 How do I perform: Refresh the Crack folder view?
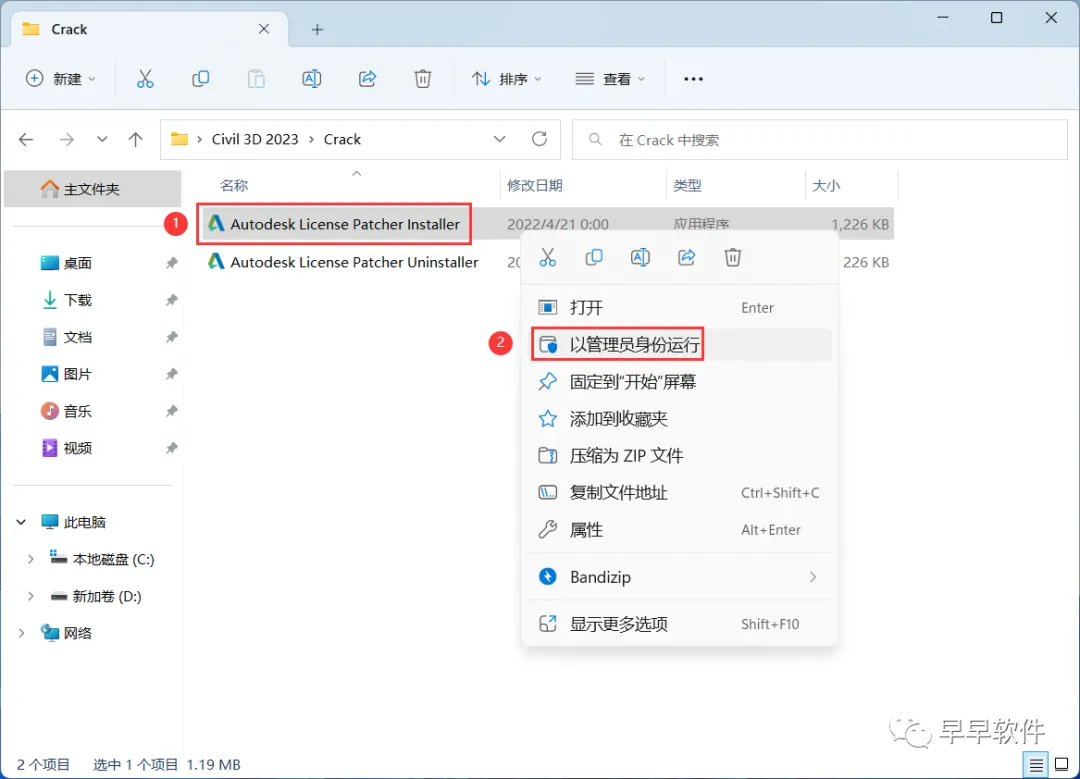point(539,139)
